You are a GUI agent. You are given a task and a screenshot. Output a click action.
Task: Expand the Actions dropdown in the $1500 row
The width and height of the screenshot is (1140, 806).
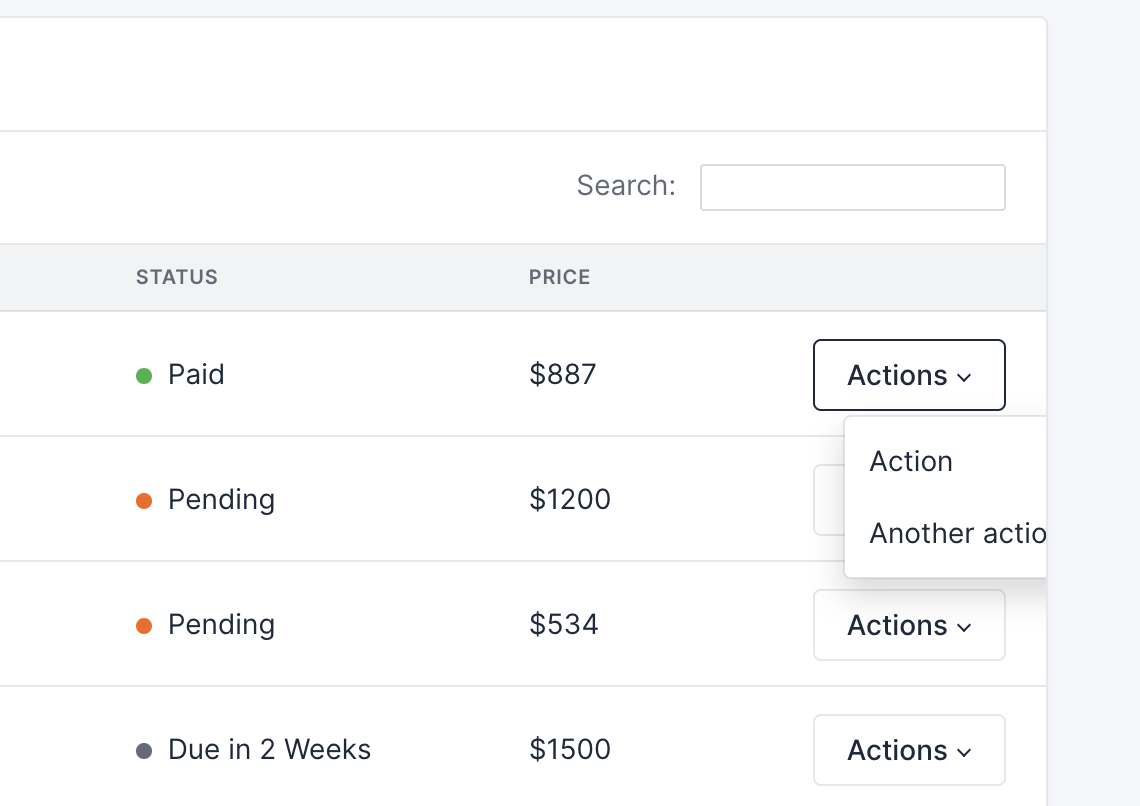pos(909,750)
